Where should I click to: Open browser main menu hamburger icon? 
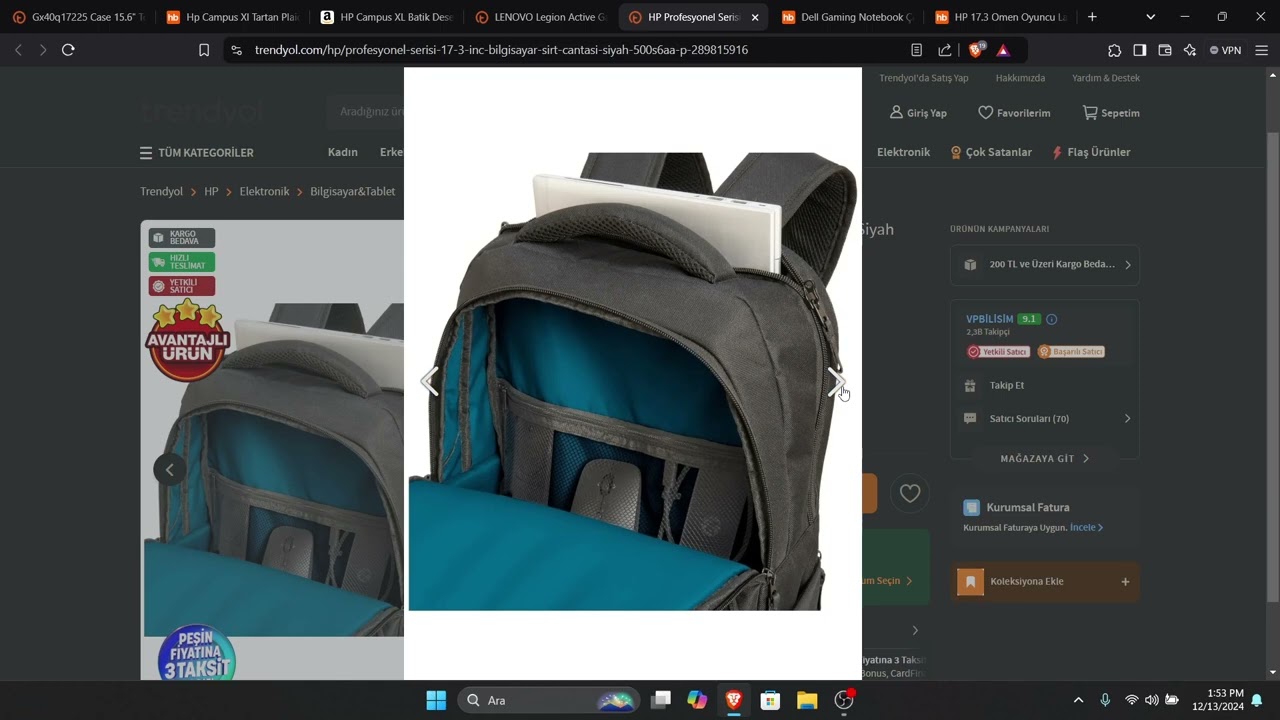tap(1261, 50)
